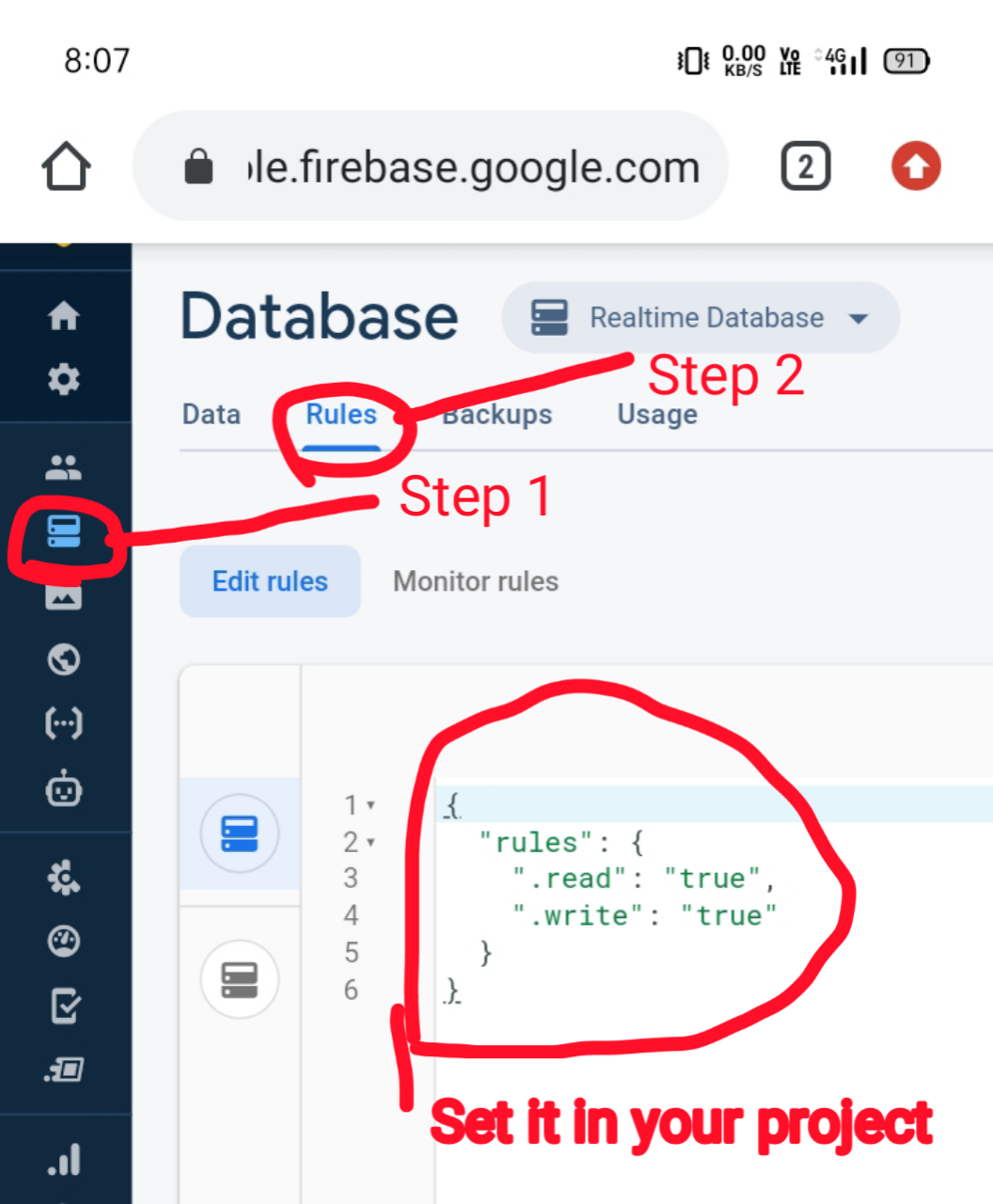Open Analytics bar chart icon in sidebar

pos(64,1159)
